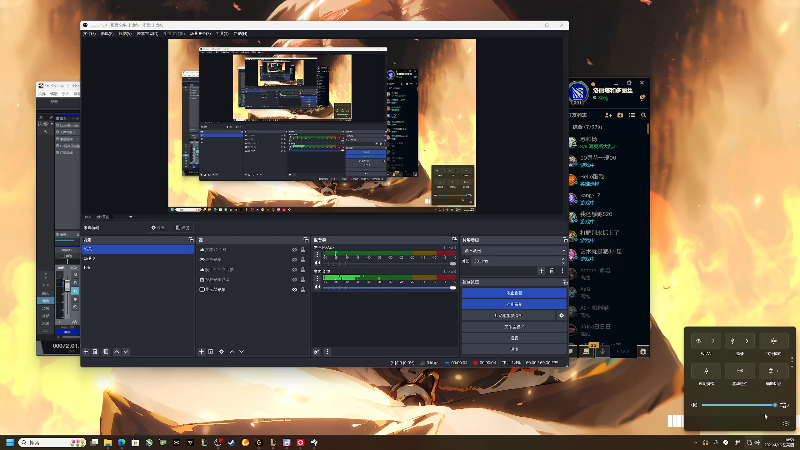The image size is (800, 450).
Task: Click top mixer channel volume slider
Action: coord(389,264)
